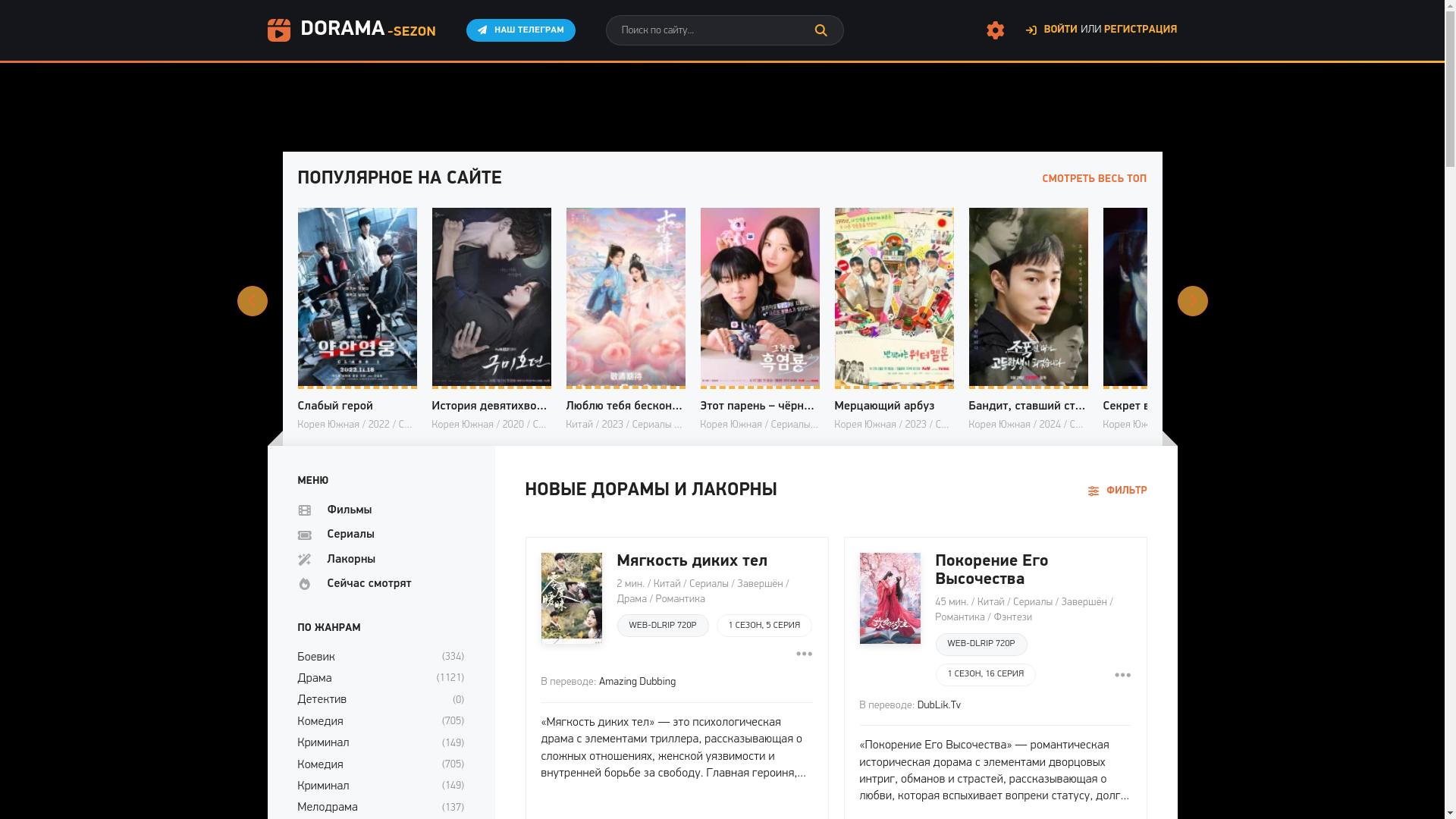Click the Слабый герой title text
Image resolution: width=1456 pixels, height=819 pixels.
(335, 406)
